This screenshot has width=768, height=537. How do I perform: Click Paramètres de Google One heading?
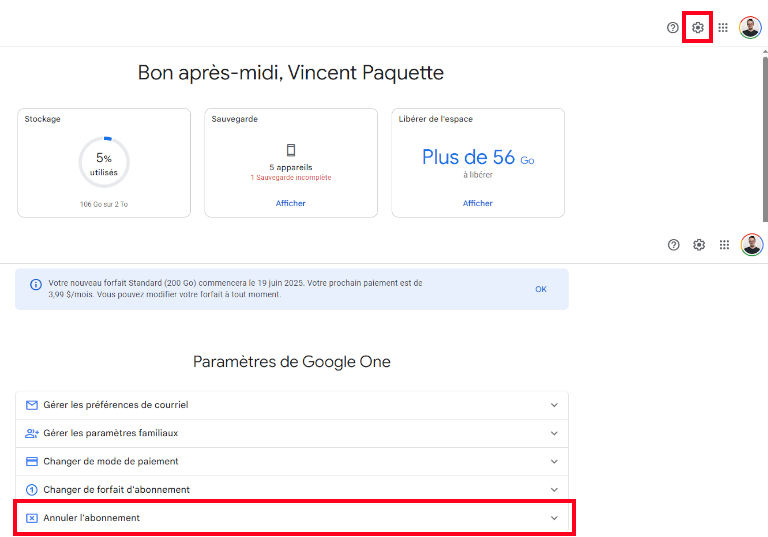click(292, 362)
